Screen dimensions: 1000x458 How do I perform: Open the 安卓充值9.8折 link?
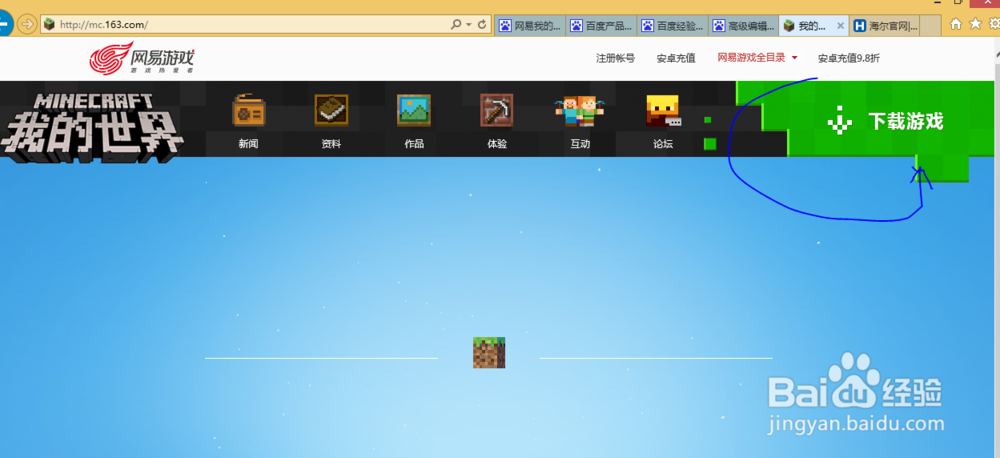point(849,58)
